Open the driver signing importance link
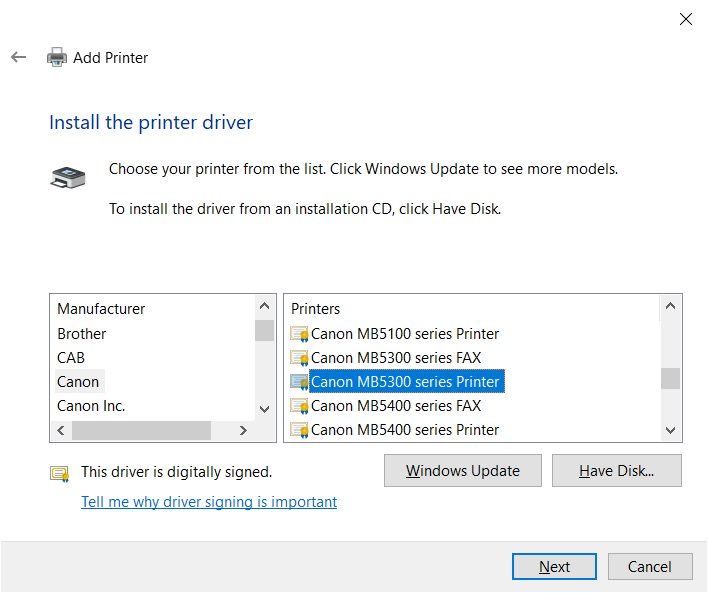 [x=209, y=502]
